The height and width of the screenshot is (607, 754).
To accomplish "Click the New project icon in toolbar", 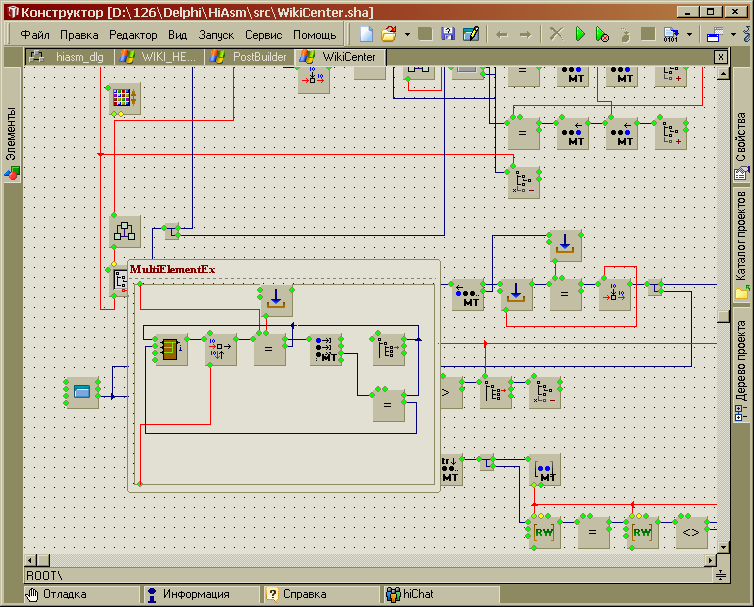I will [x=367, y=34].
